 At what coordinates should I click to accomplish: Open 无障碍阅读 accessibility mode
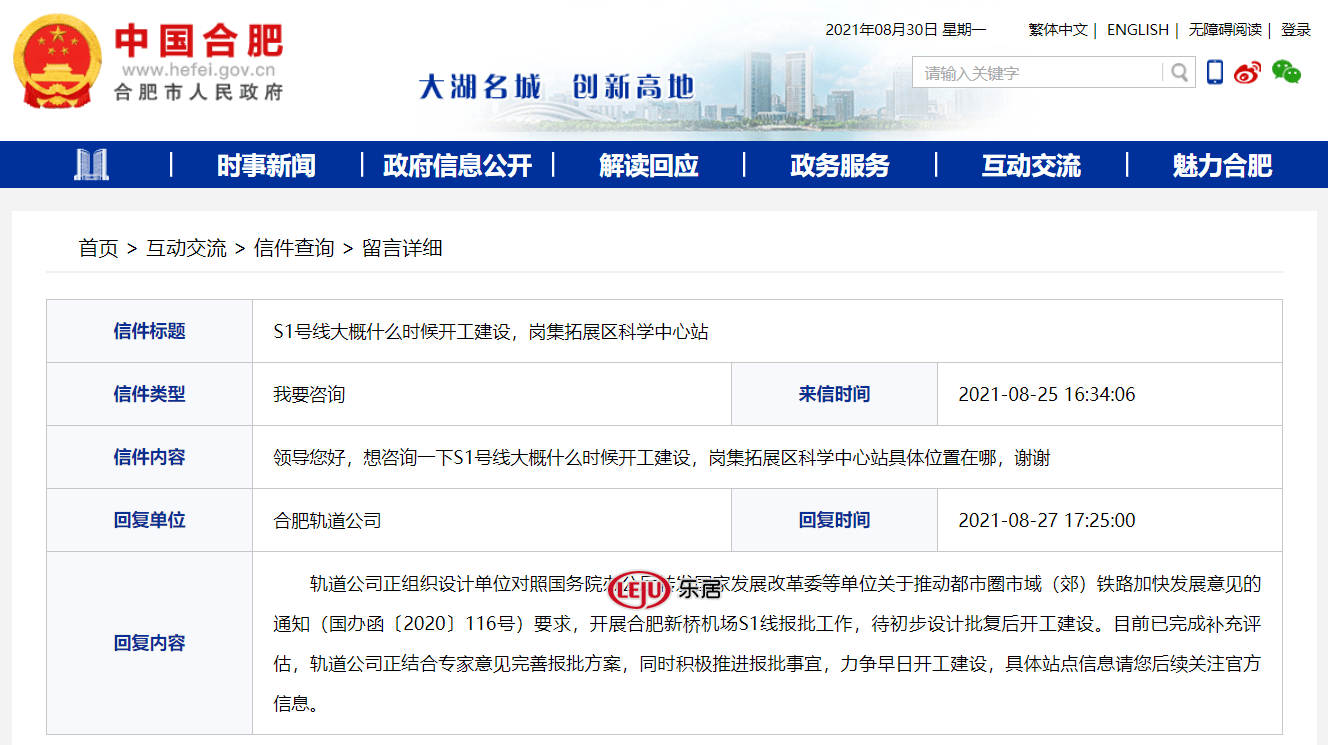pyautogui.click(x=1224, y=30)
